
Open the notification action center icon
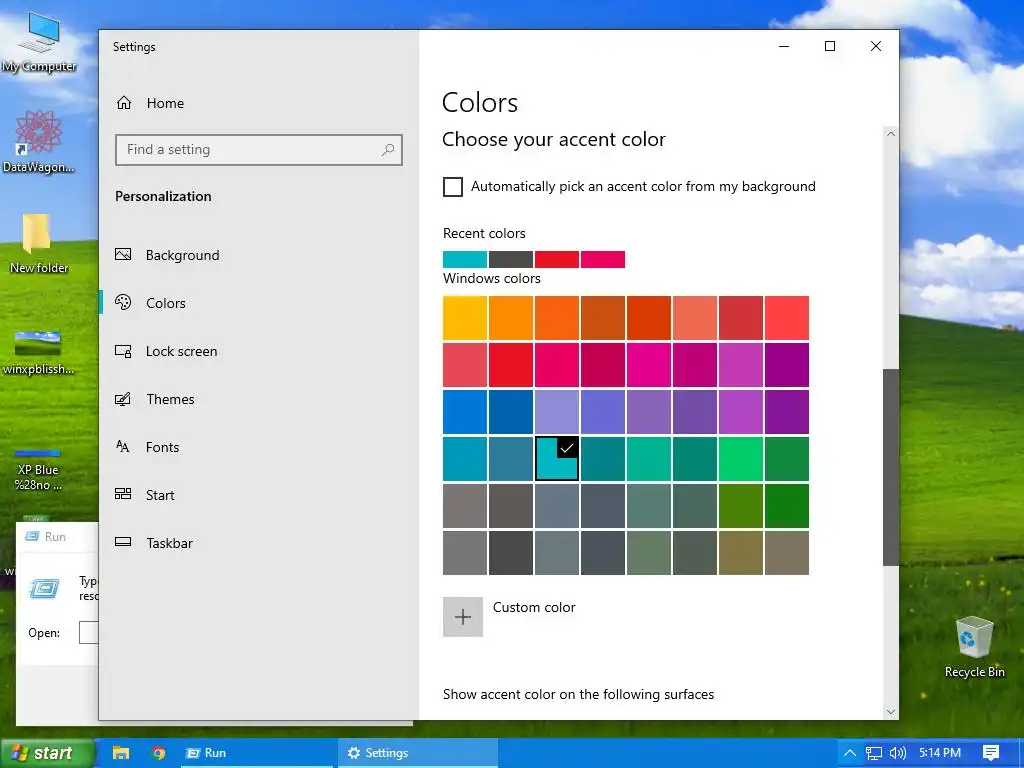[991, 753]
